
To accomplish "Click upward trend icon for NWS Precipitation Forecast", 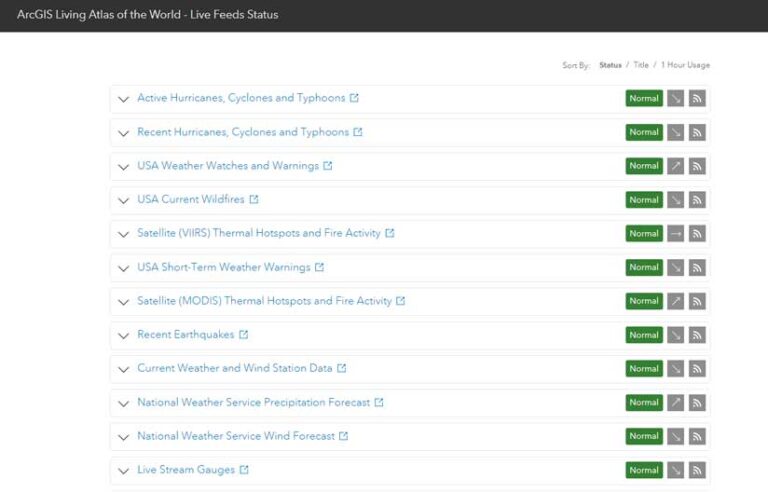I will pyautogui.click(x=675, y=403).
